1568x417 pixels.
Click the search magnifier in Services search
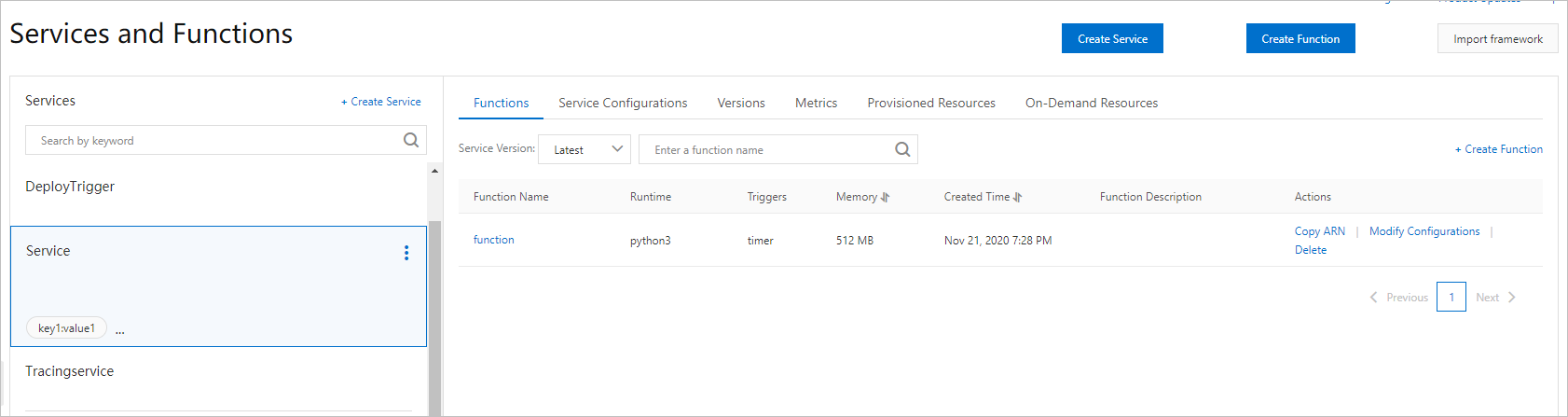pyautogui.click(x=410, y=140)
